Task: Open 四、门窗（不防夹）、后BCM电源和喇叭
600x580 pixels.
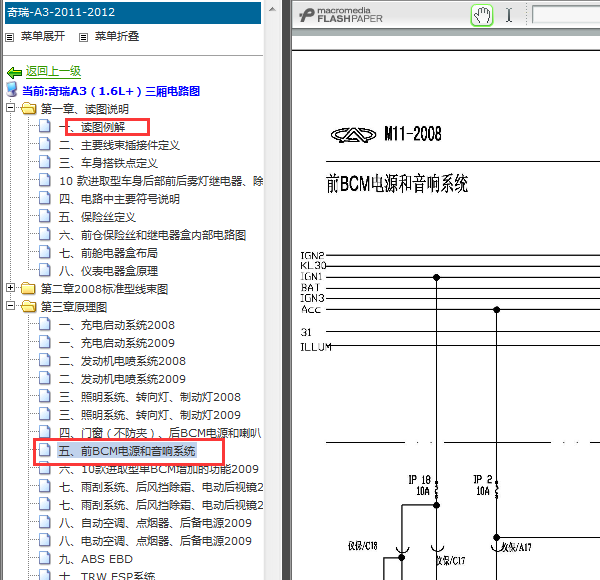Action: tap(160, 433)
